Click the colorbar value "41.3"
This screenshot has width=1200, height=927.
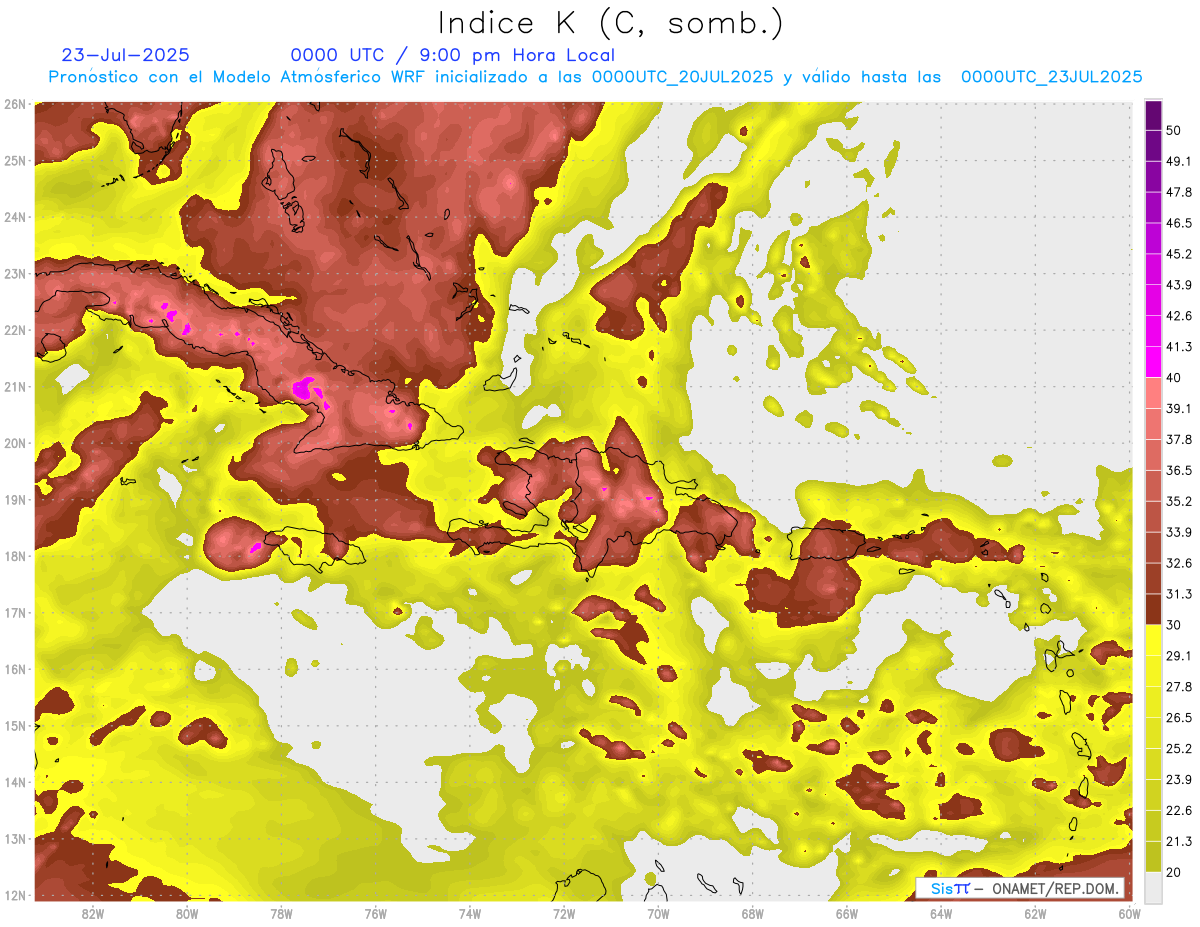point(1179,347)
